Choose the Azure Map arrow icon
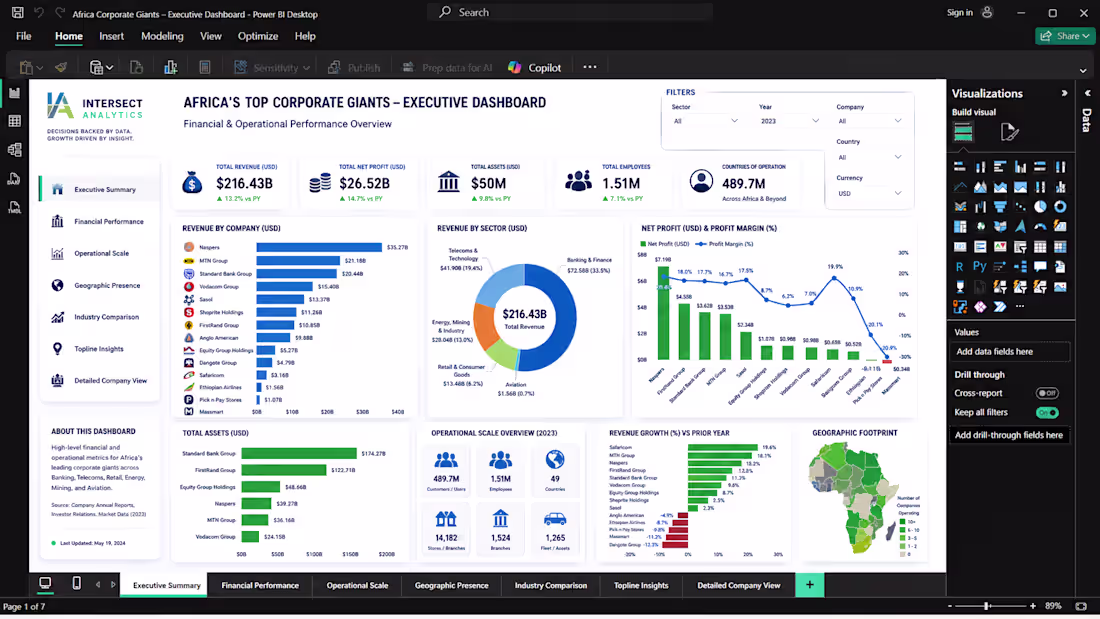This screenshot has height=619, width=1100. point(1020,226)
